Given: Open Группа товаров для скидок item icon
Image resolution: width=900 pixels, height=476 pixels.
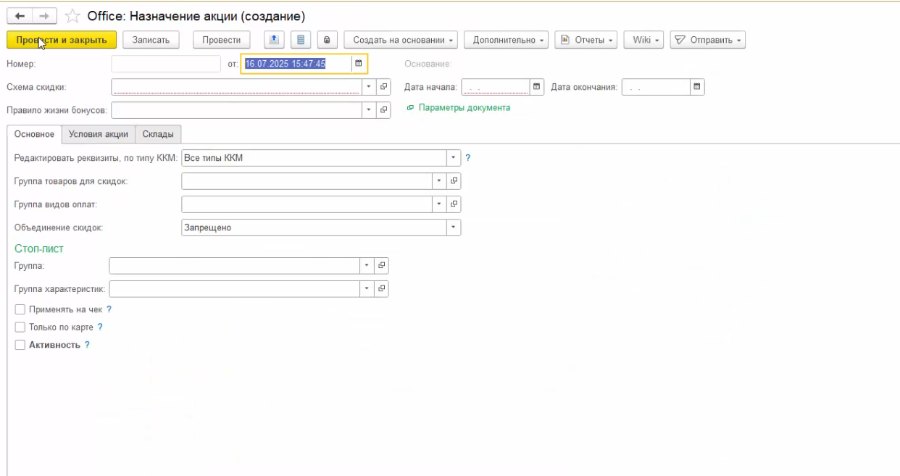Looking at the screenshot, I should tap(453, 181).
